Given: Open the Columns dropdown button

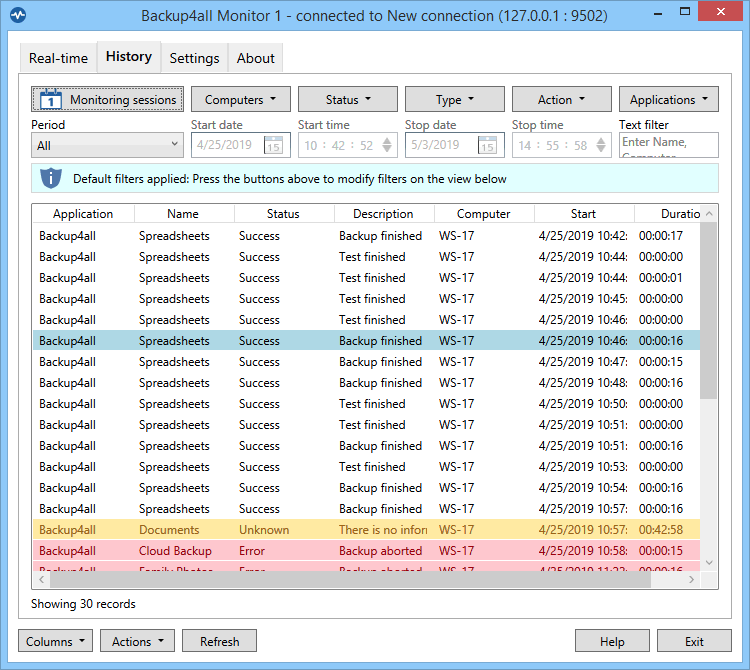Looking at the screenshot, I should click(x=56, y=641).
